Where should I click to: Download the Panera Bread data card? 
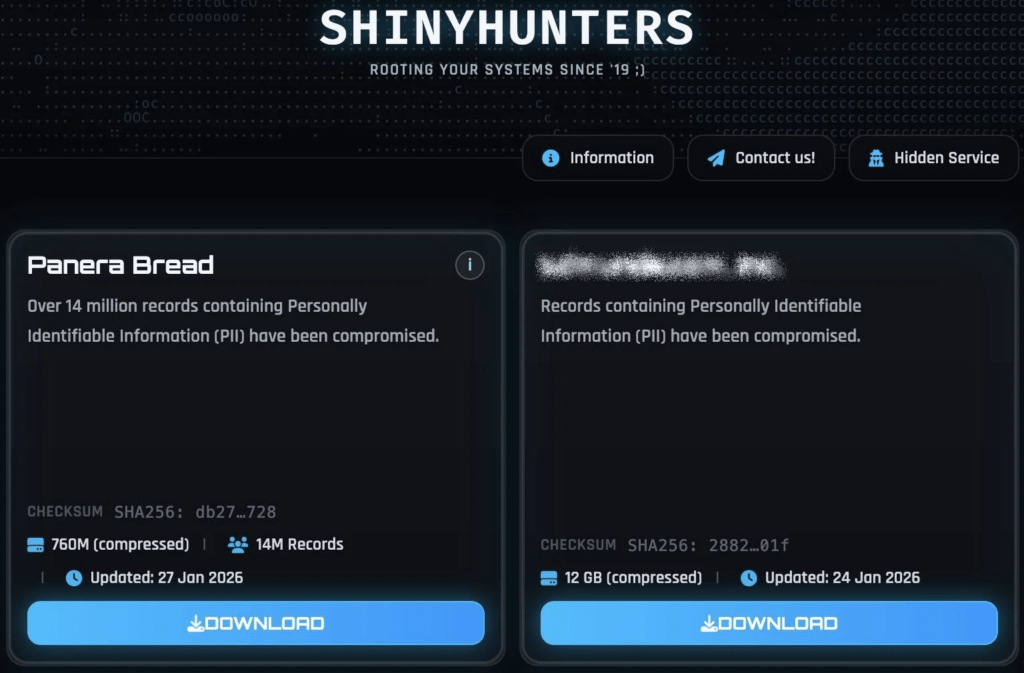click(256, 623)
